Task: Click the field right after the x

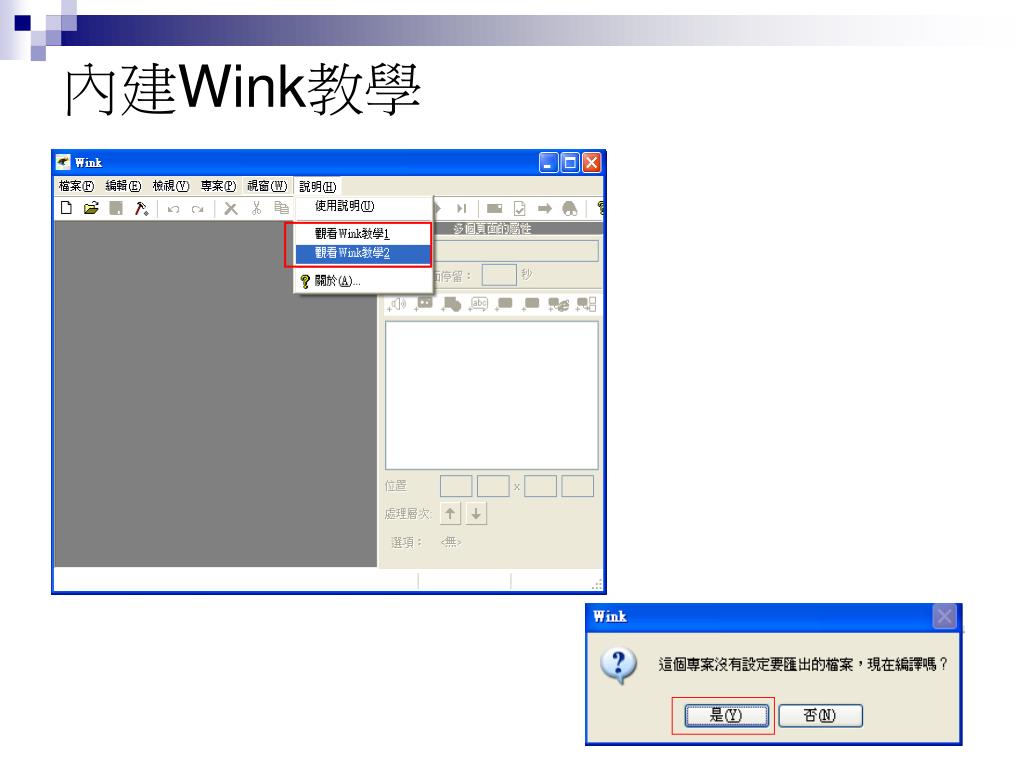Action: (x=540, y=487)
